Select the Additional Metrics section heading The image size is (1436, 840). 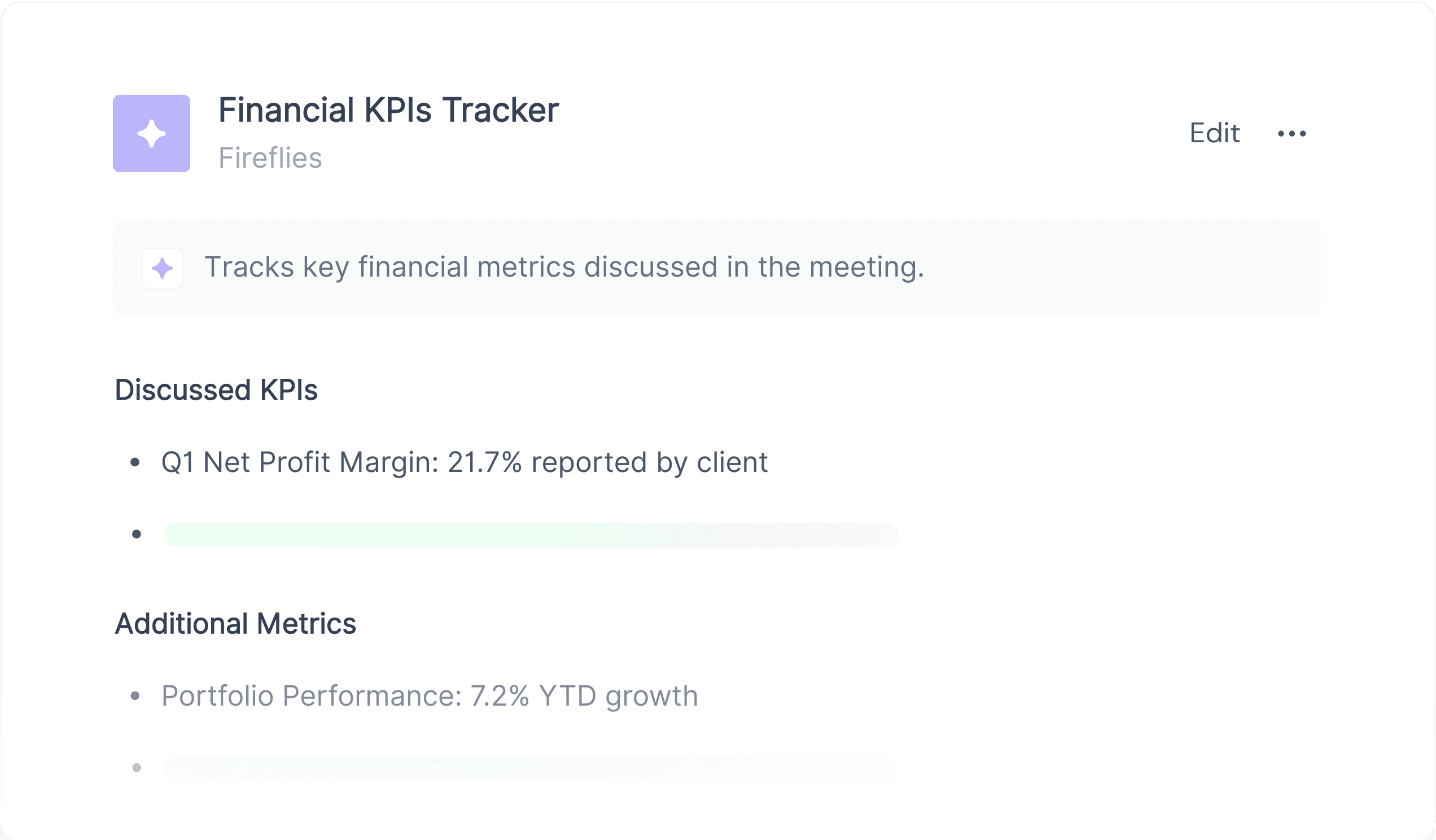[235, 624]
